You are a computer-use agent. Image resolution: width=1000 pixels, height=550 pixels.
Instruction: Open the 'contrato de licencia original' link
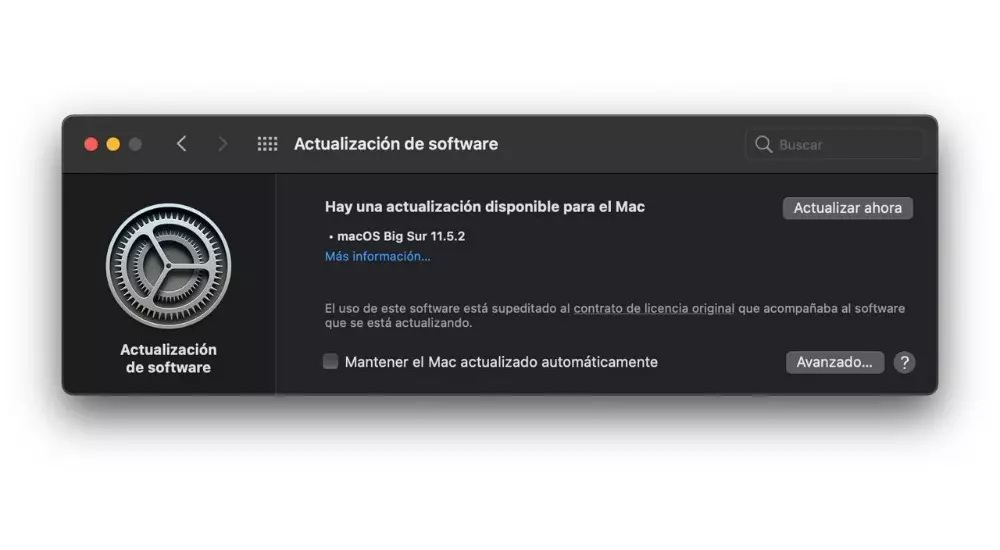coord(654,309)
